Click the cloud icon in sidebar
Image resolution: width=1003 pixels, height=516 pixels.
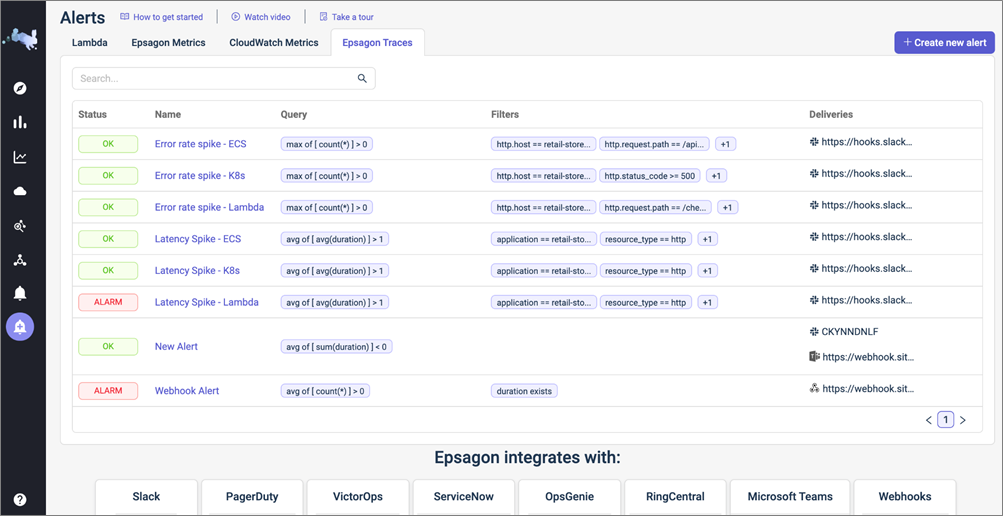[20, 191]
